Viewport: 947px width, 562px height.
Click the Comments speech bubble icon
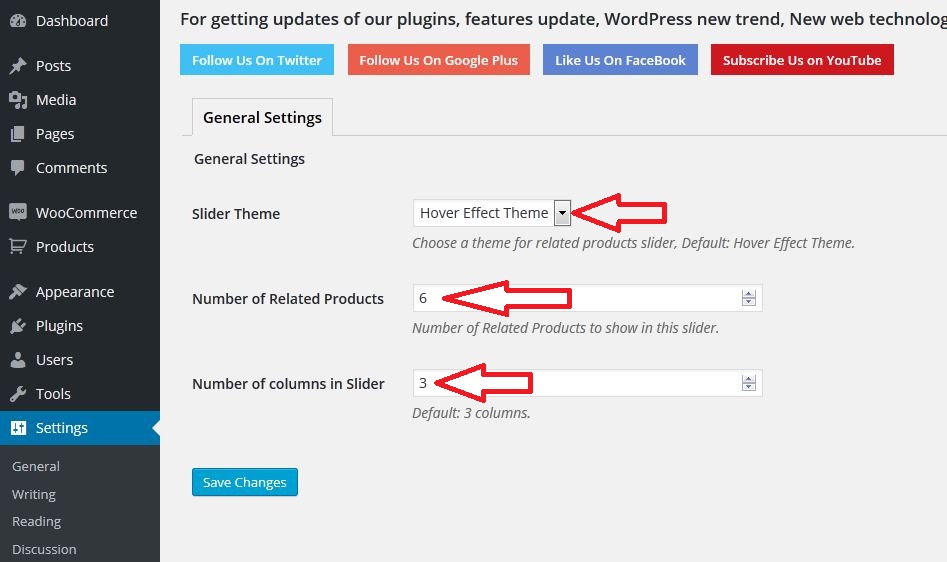pyautogui.click(x=18, y=167)
